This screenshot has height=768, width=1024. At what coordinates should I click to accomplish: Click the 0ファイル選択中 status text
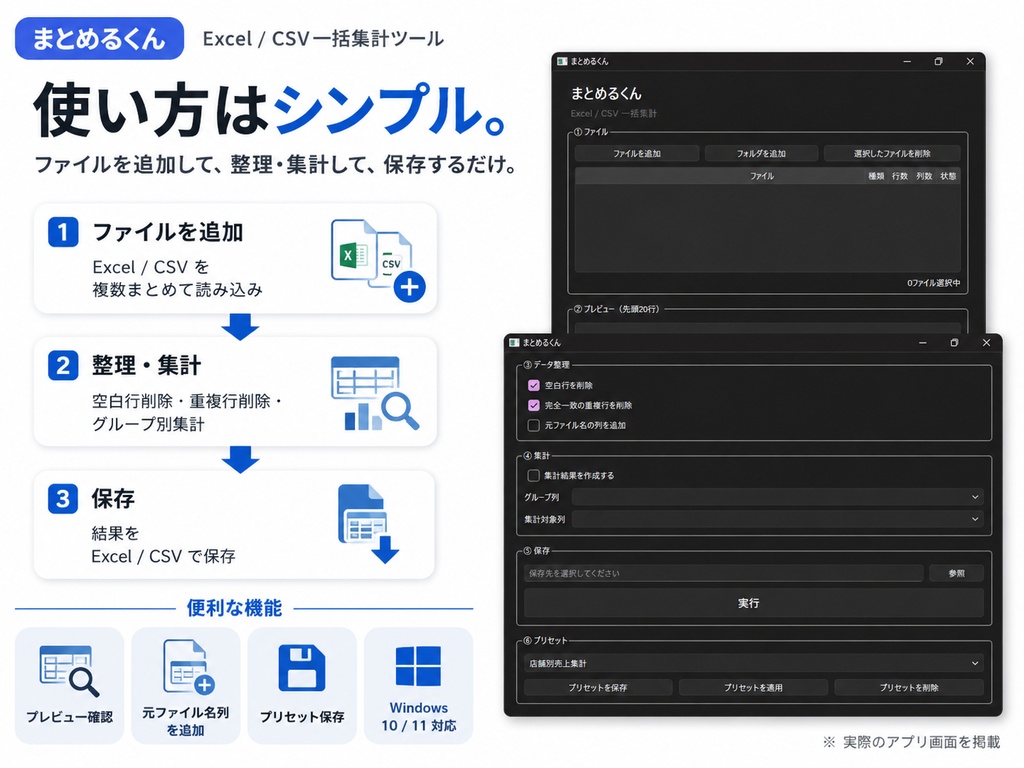coord(934,283)
